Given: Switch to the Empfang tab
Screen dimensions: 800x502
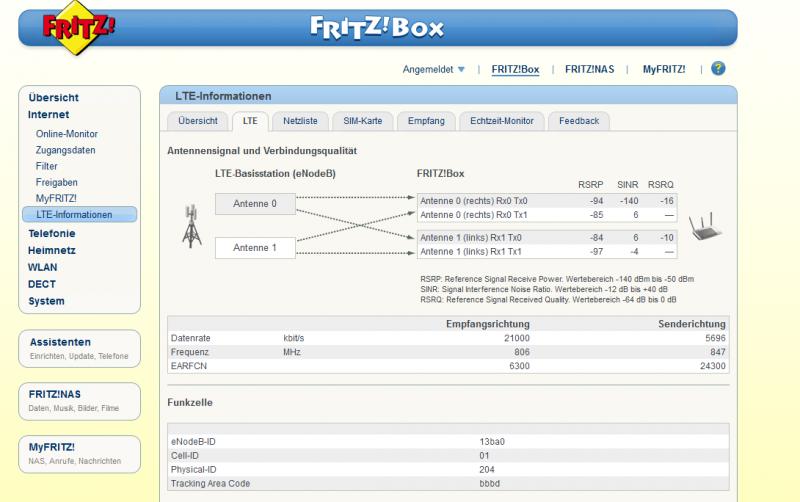Looking at the screenshot, I should point(426,121).
